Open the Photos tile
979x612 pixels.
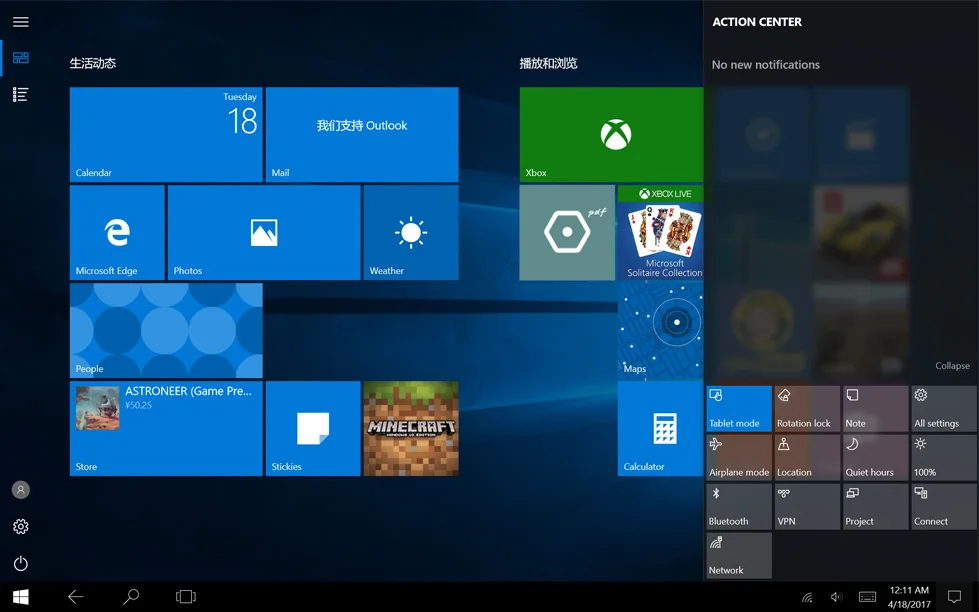264,232
